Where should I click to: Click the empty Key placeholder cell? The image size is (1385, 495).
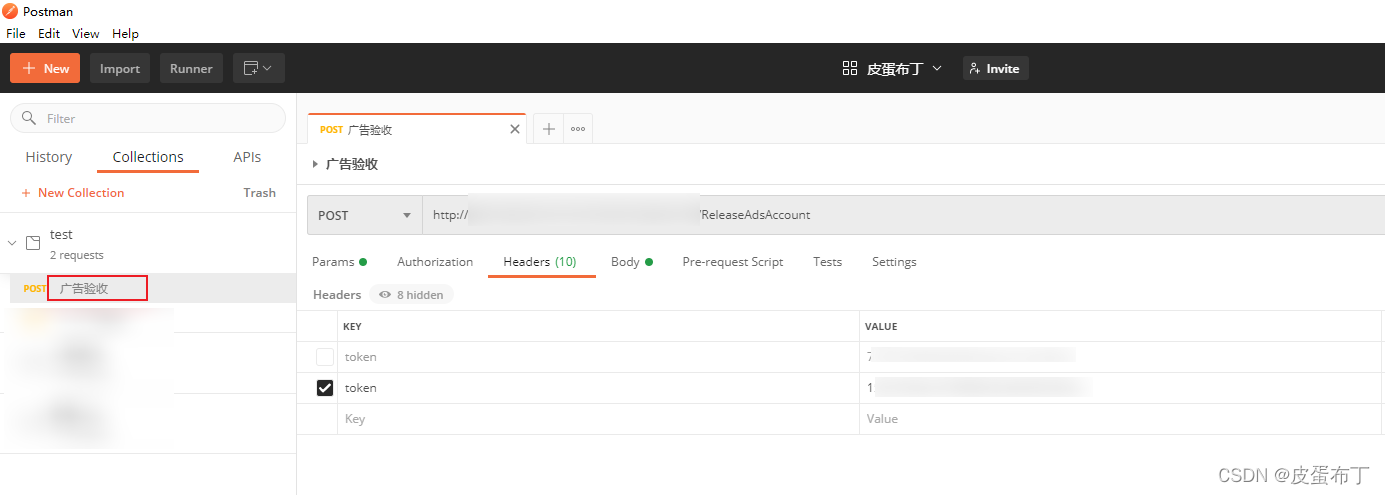coord(598,419)
